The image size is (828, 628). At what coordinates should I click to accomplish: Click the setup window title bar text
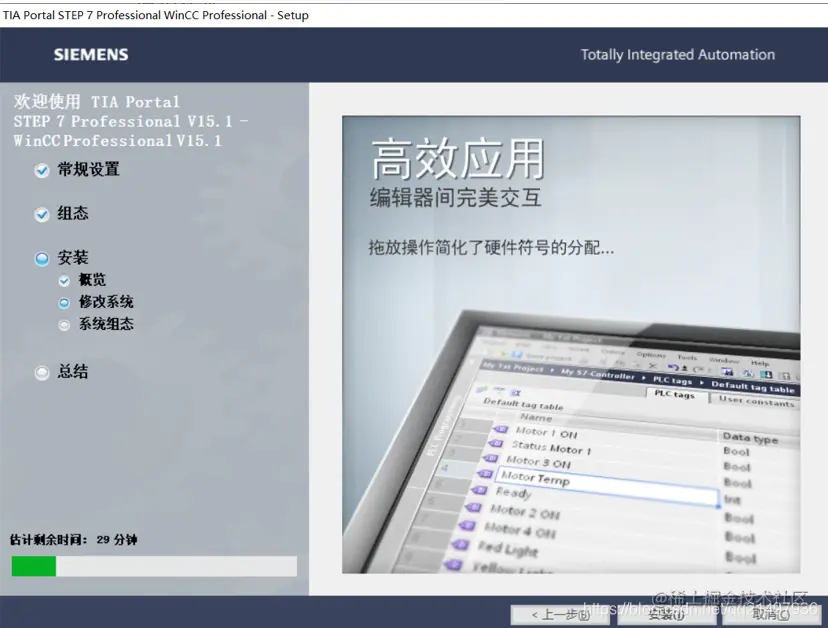point(156,15)
